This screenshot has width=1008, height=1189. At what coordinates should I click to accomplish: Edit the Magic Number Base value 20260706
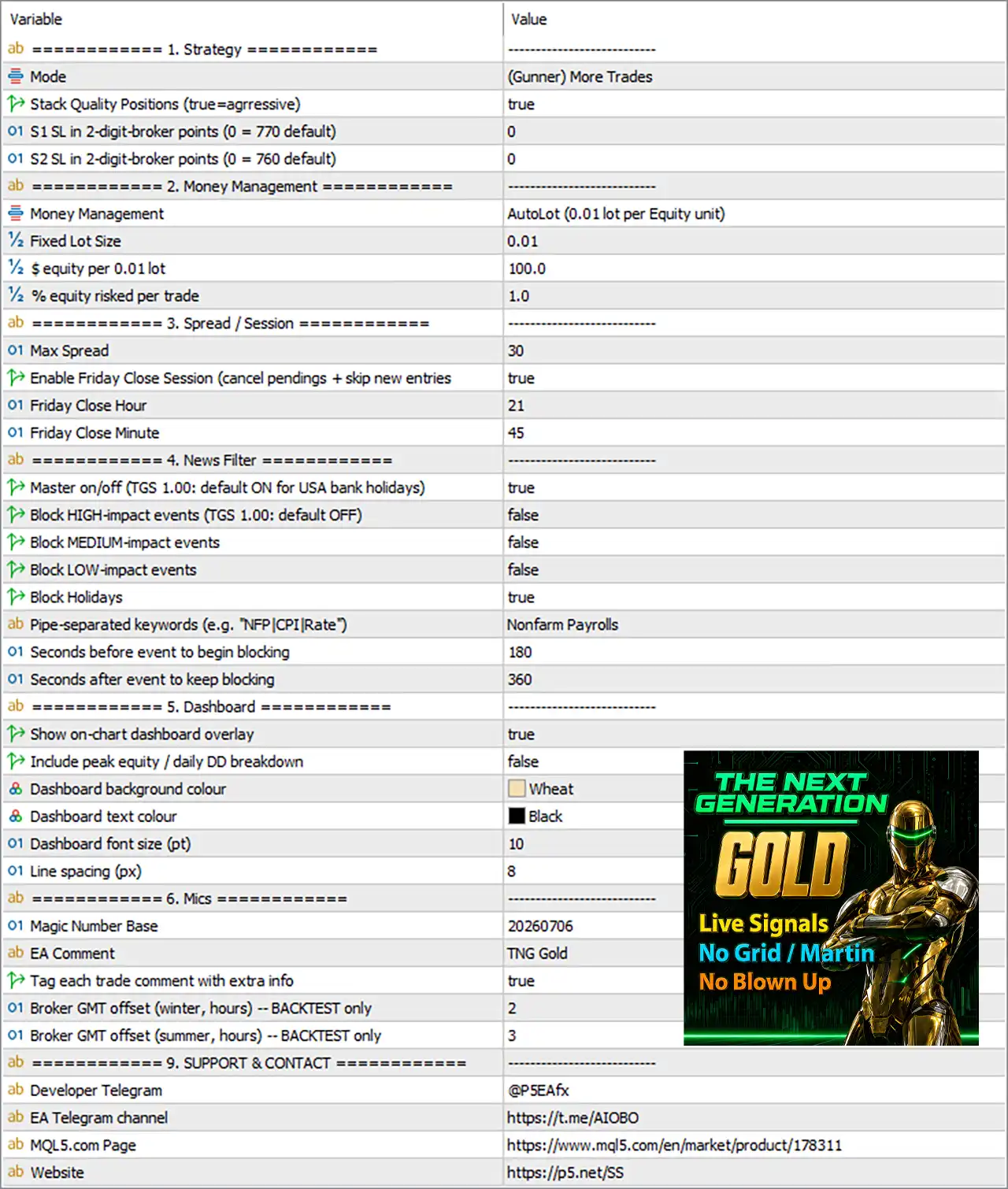[x=540, y=926]
